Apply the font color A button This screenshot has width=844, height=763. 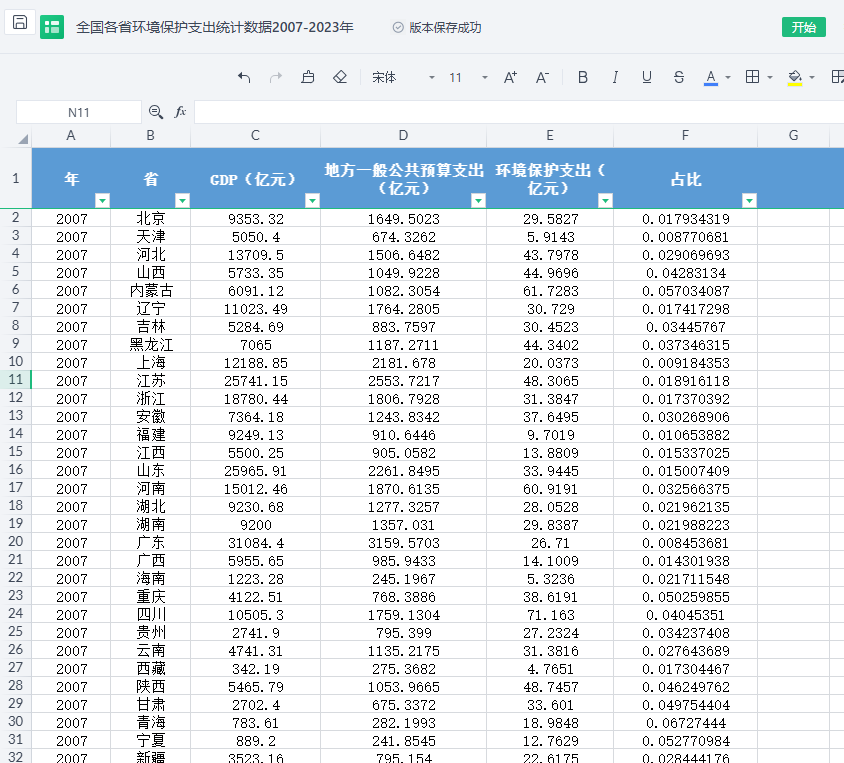coord(711,78)
